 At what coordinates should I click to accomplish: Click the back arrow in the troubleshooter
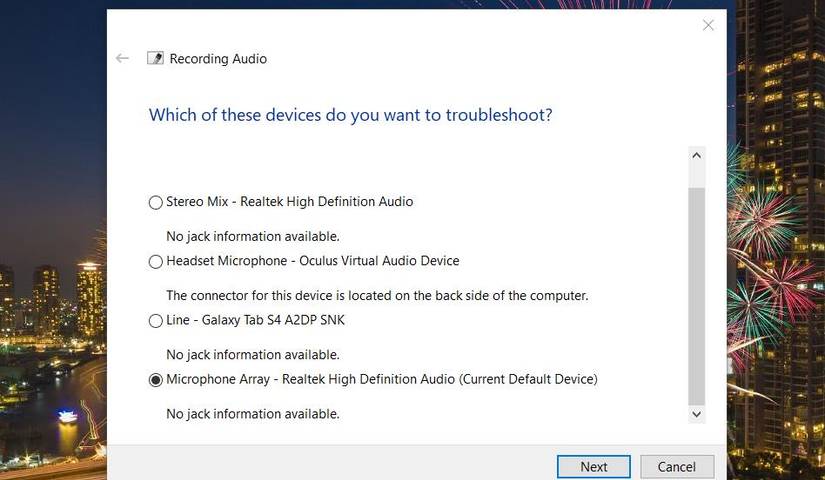(x=122, y=59)
